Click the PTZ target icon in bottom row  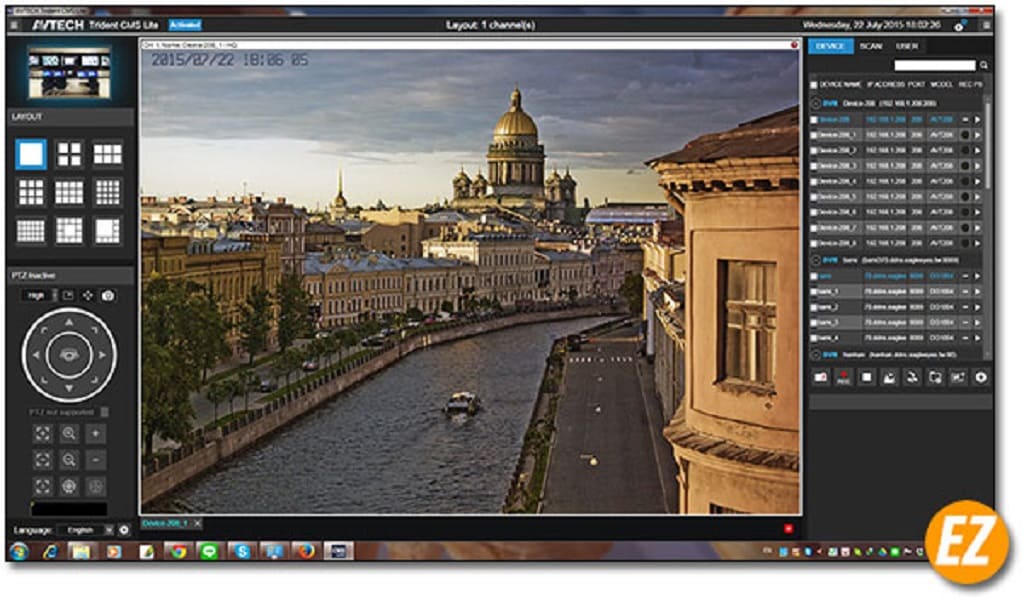[x=69, y=486]
